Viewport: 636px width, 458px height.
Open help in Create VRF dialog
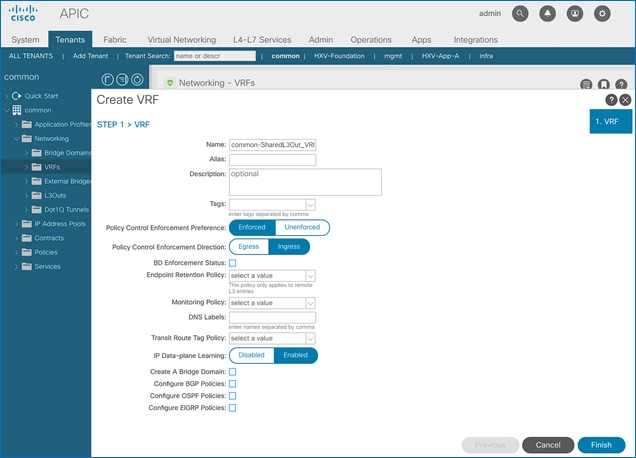pyautogui.click(x=611, y=100)
